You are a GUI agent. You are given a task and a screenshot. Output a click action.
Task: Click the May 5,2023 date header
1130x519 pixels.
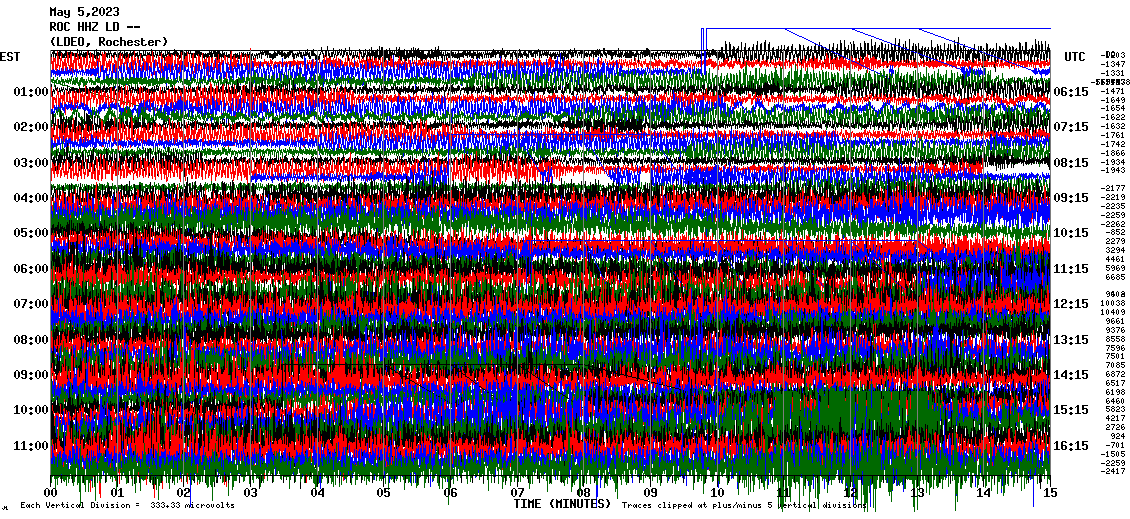click(x=84, y=12)
